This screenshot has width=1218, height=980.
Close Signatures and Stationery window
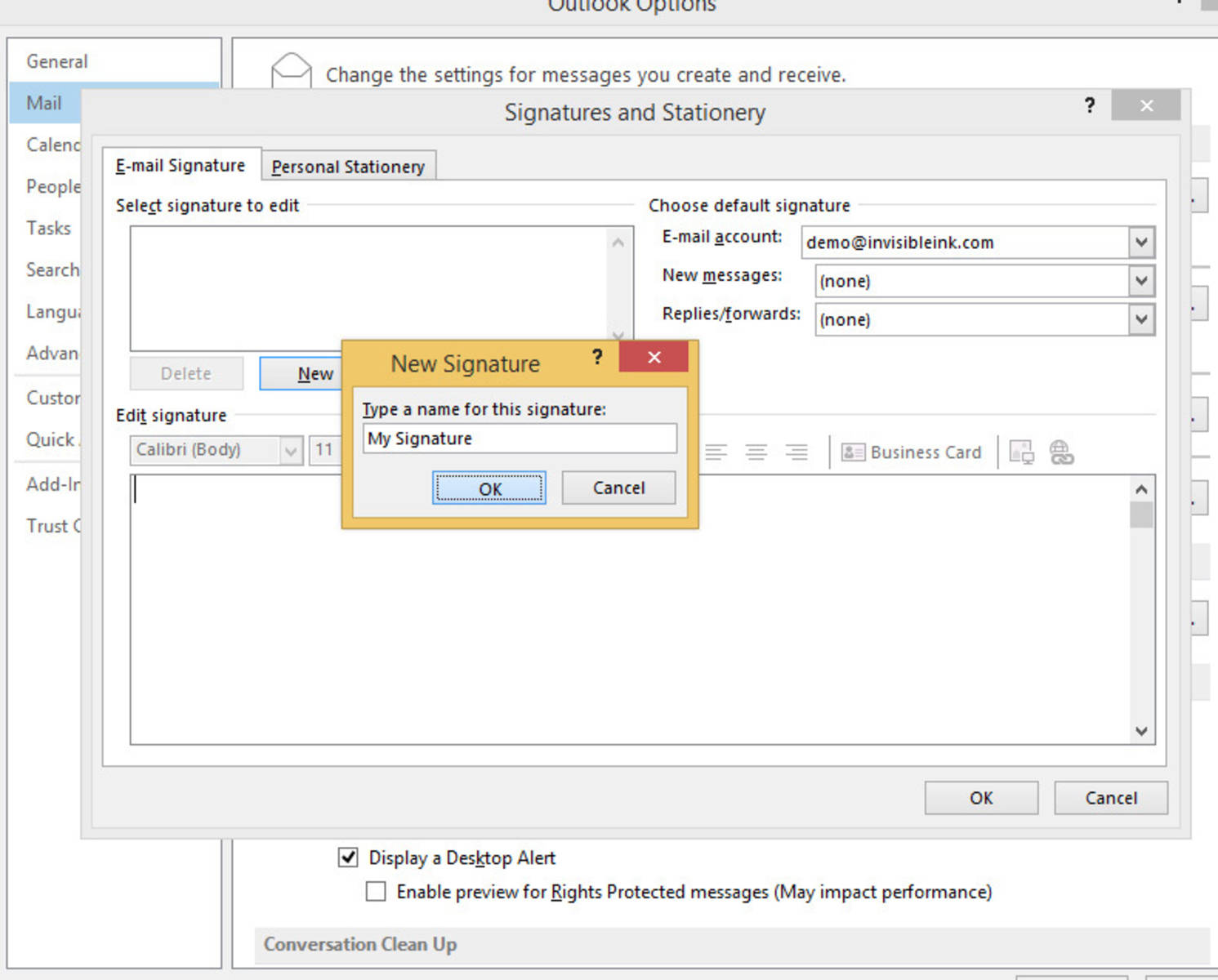click(x=1146, y=105)
